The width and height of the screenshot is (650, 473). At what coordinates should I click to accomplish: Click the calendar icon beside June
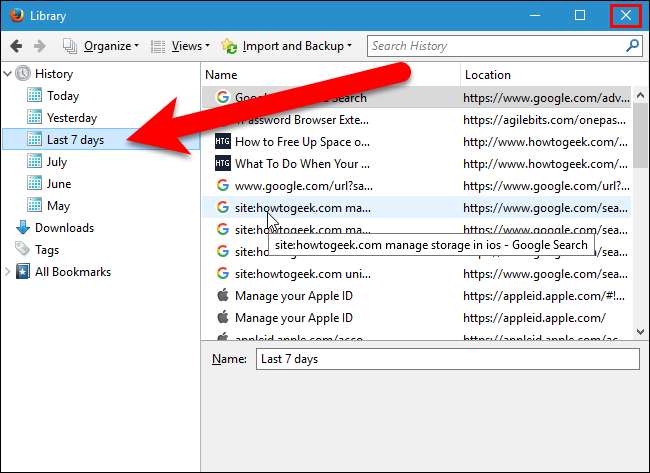point(34,183)
